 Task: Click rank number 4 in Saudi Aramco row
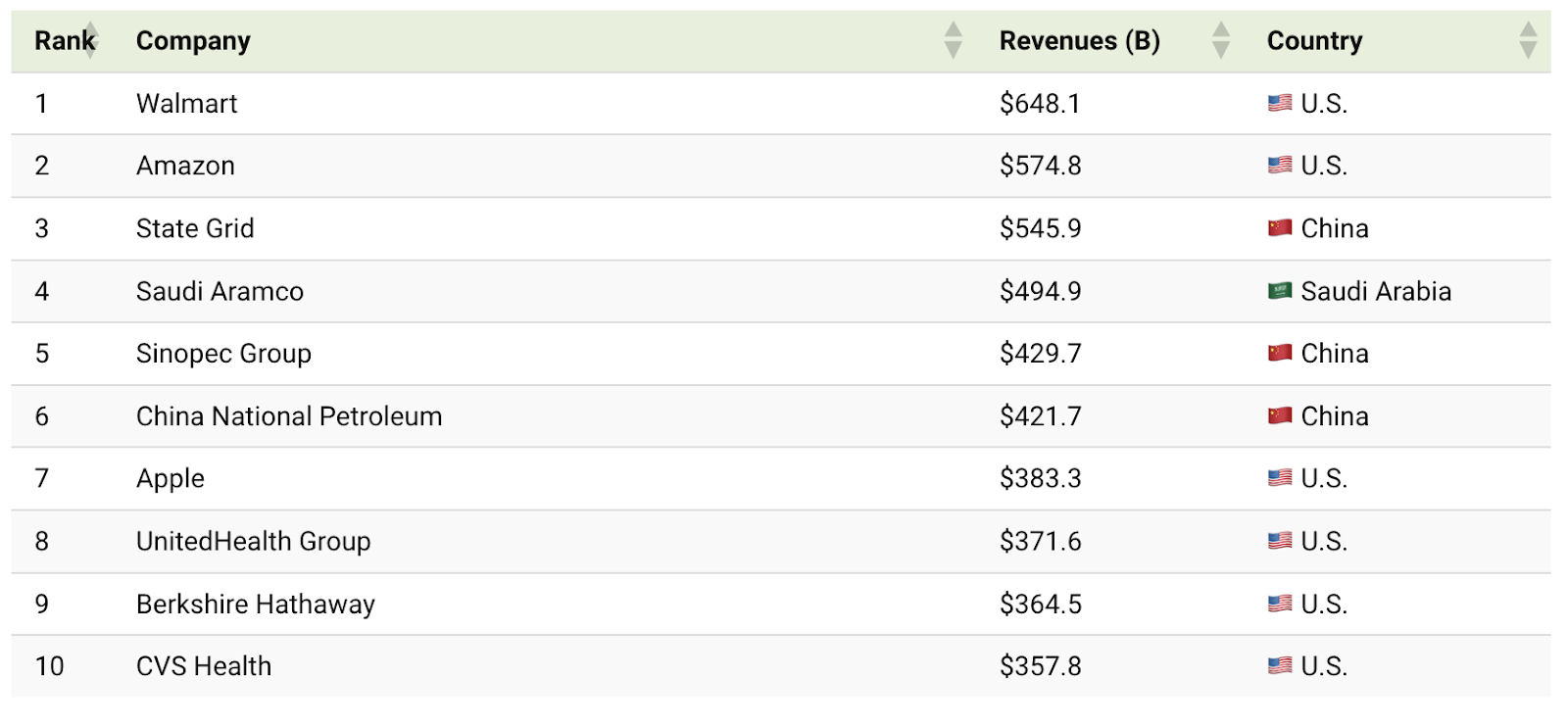pyautogui.click(x=41, y=291)
